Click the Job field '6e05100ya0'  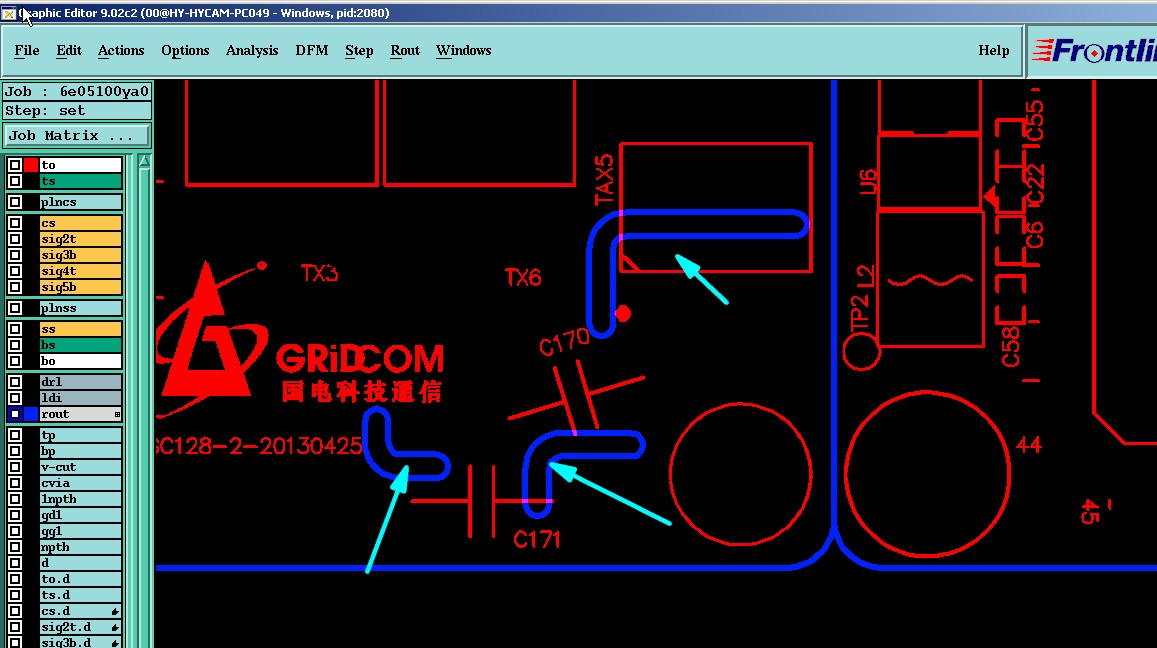77,92
